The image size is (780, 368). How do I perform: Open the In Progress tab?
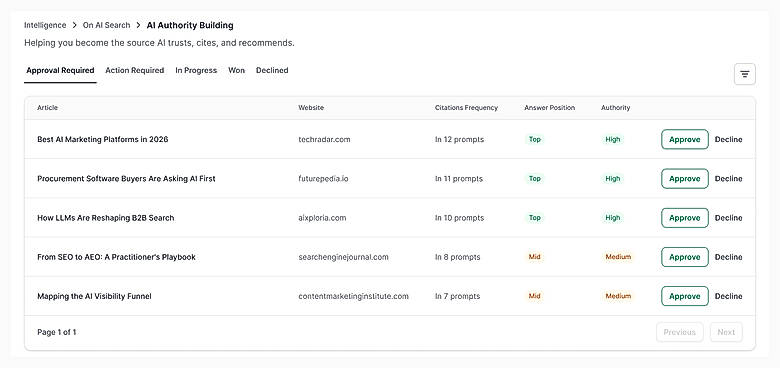pyautogui.click(x=196, y=71)
